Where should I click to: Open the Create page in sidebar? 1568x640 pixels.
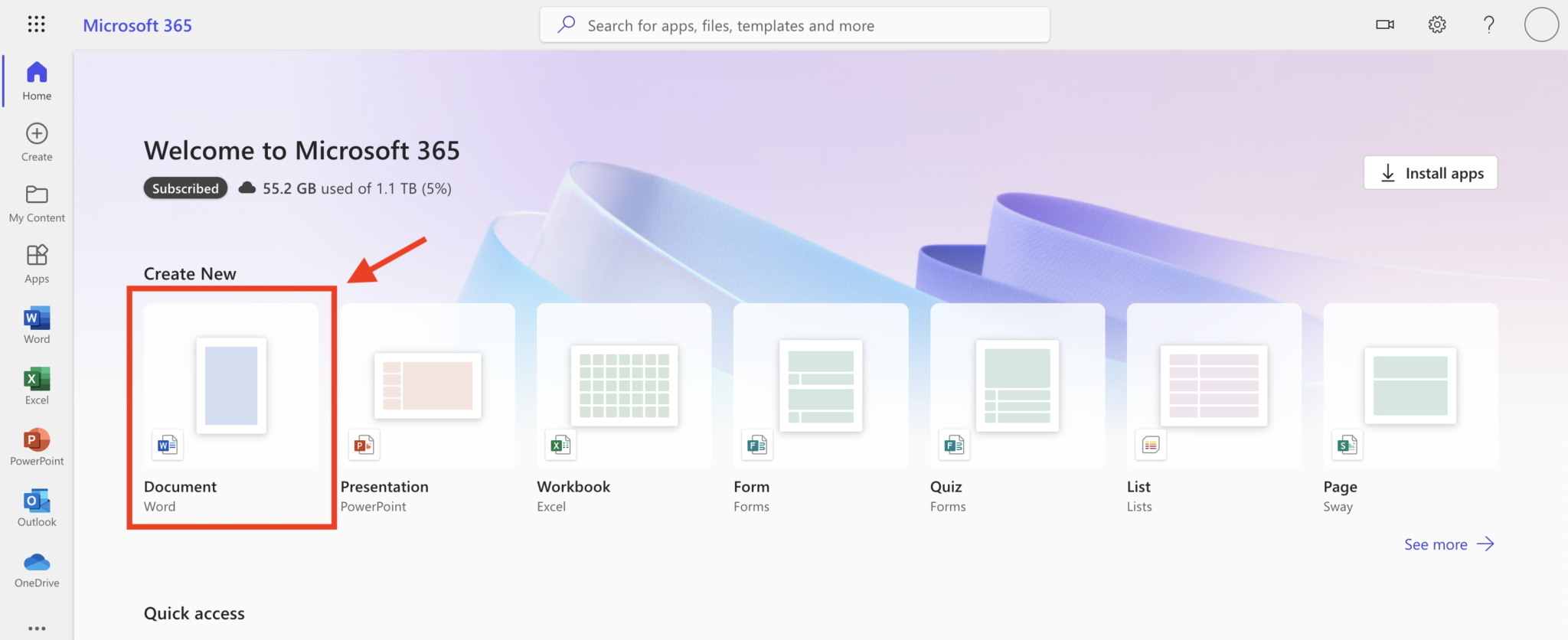37,142
